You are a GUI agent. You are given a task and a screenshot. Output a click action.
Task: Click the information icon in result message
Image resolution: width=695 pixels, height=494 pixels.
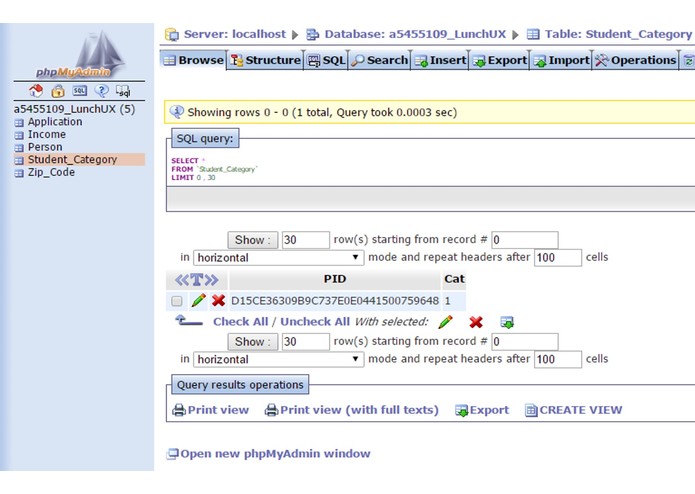coord(176,112)
